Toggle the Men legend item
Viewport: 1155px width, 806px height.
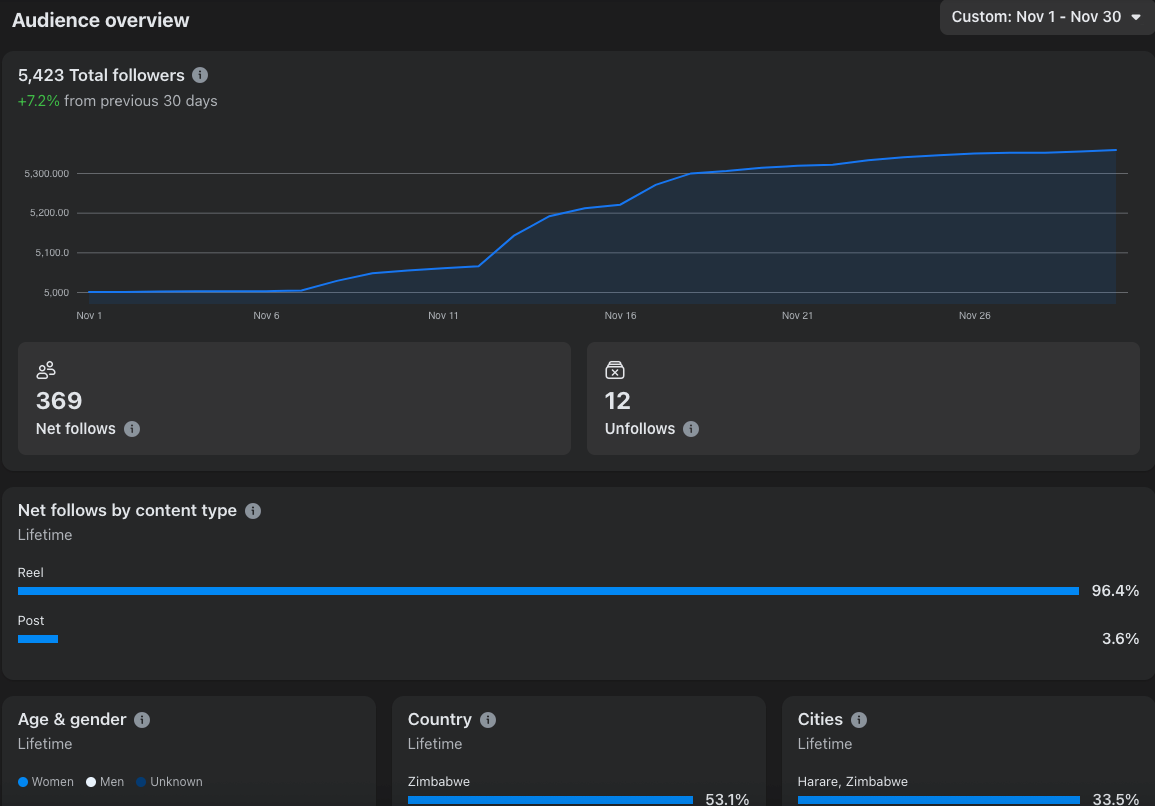pos(105,782)
